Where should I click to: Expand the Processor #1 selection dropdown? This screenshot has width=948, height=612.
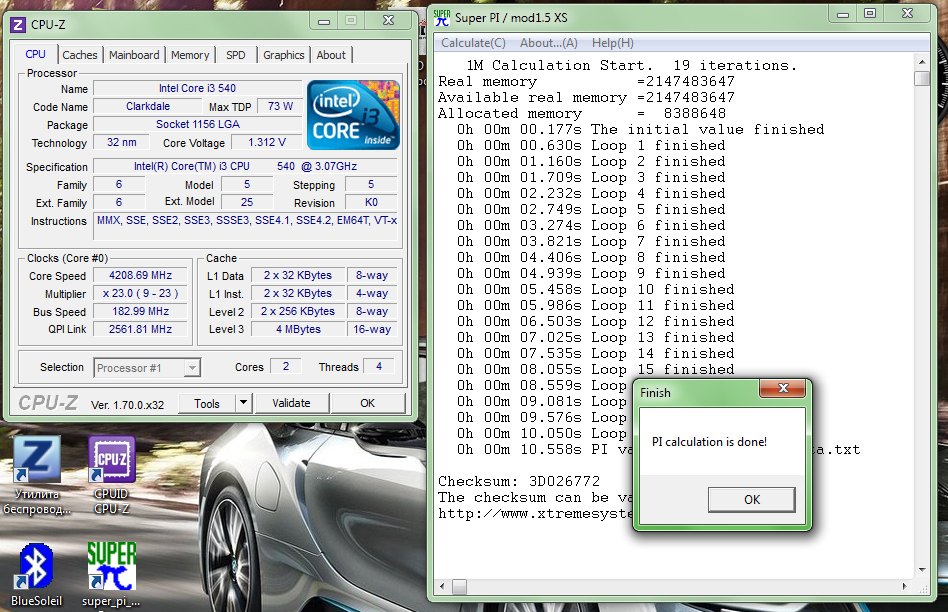click(x=192, y=368)
